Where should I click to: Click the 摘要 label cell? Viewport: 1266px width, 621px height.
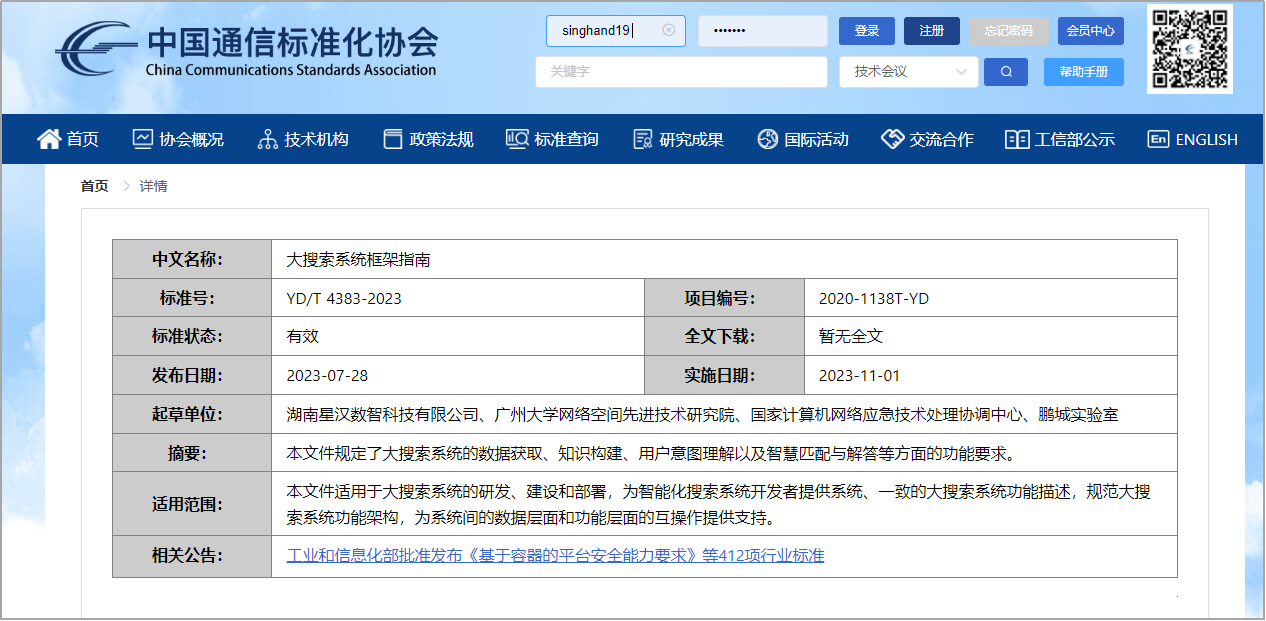[192, 453]
